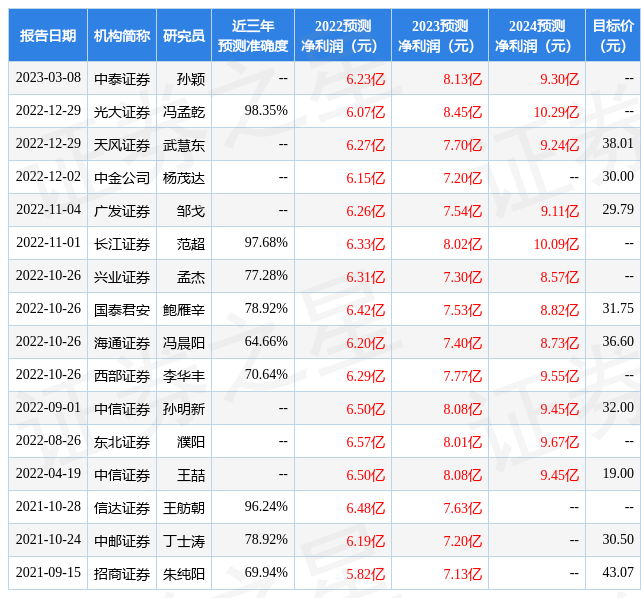Click researcher 孙颖
Viewport: 641px width, 598px height.
click(191, 79)
